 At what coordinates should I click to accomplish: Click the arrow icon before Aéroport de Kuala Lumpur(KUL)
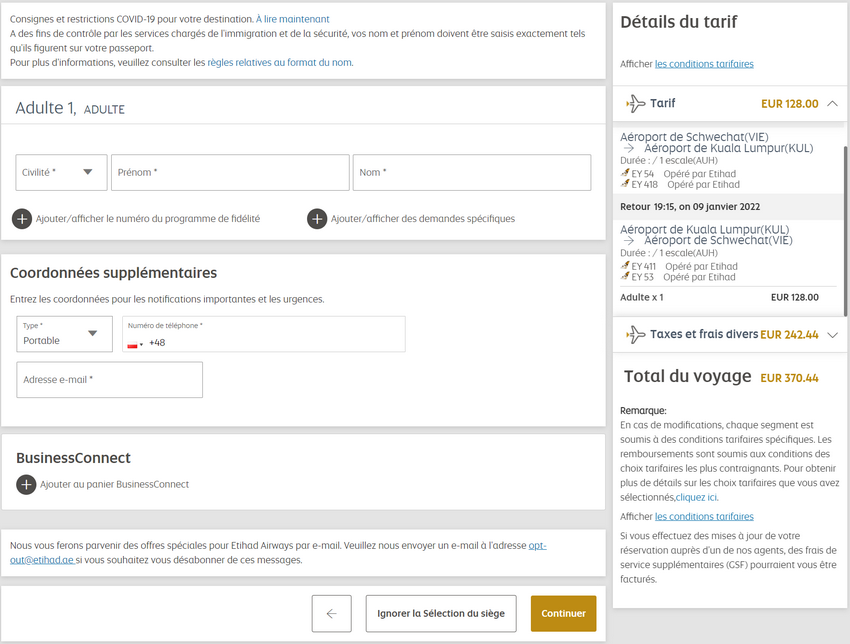(628, 149)
